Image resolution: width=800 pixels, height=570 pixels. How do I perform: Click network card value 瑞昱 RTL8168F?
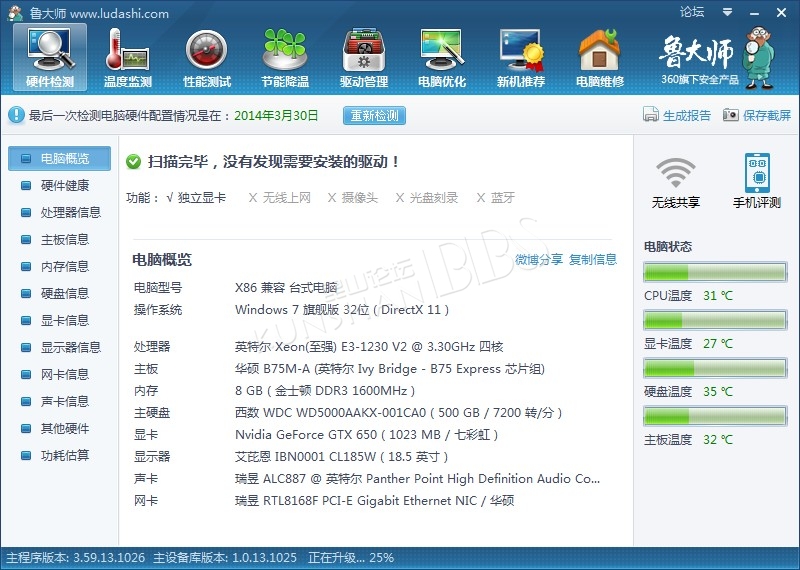[x=374, y=501]
